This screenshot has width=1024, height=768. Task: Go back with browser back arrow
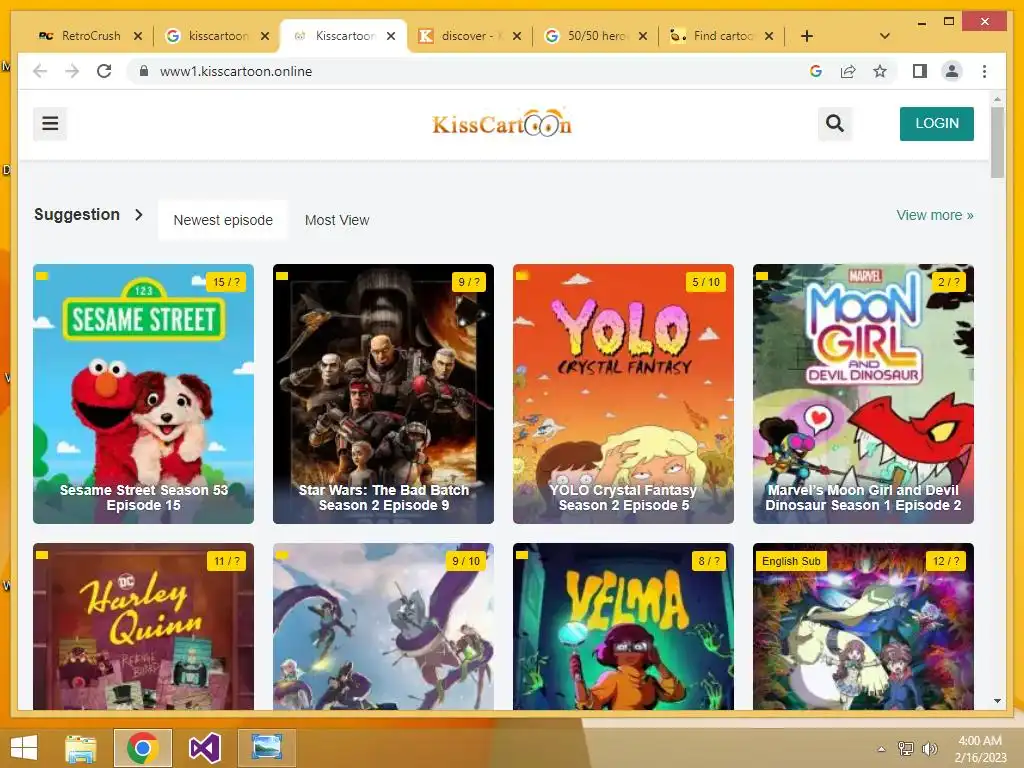pos(40,71)
